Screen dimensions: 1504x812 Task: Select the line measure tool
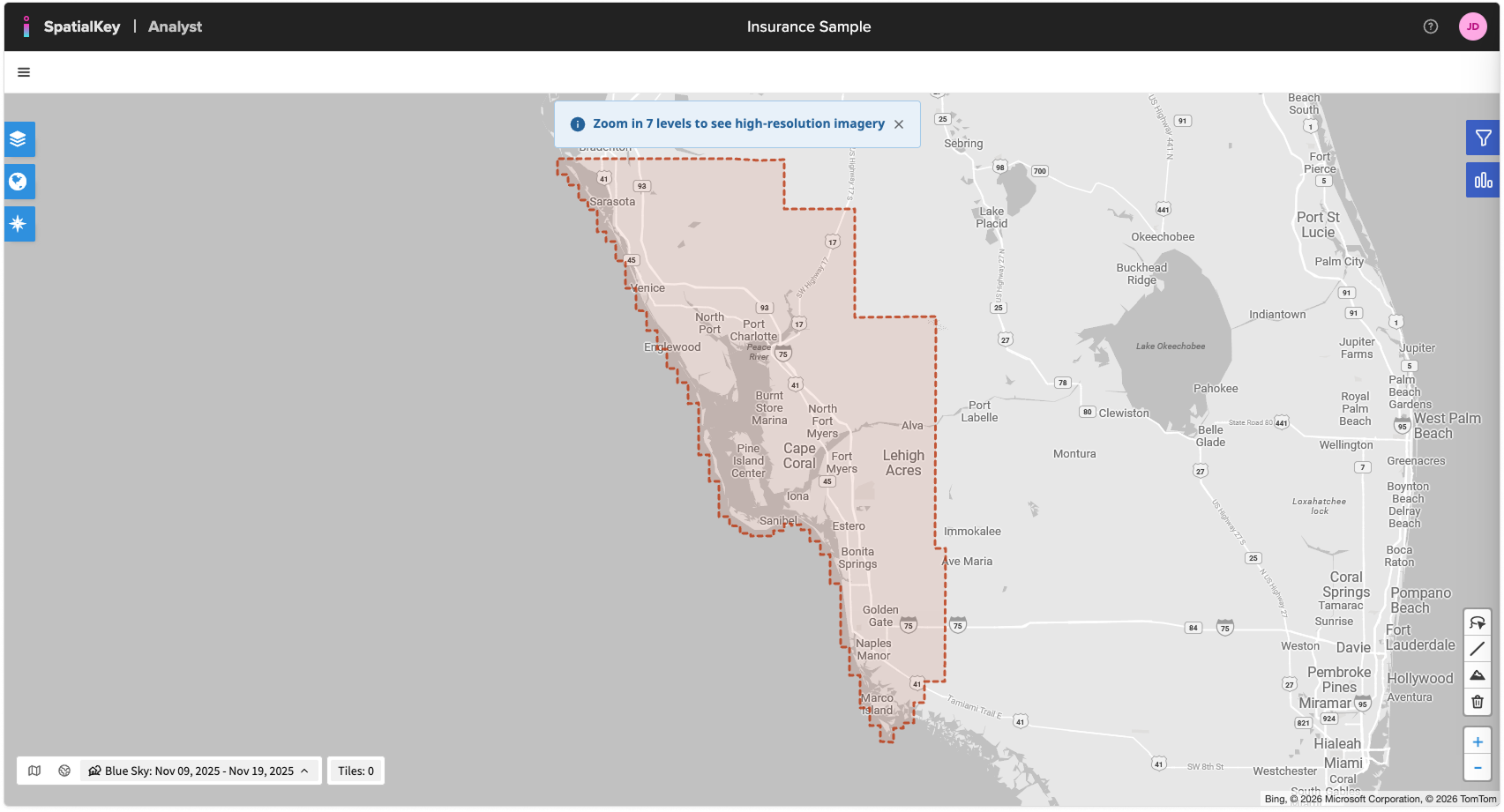click(x=1478, y=649)
